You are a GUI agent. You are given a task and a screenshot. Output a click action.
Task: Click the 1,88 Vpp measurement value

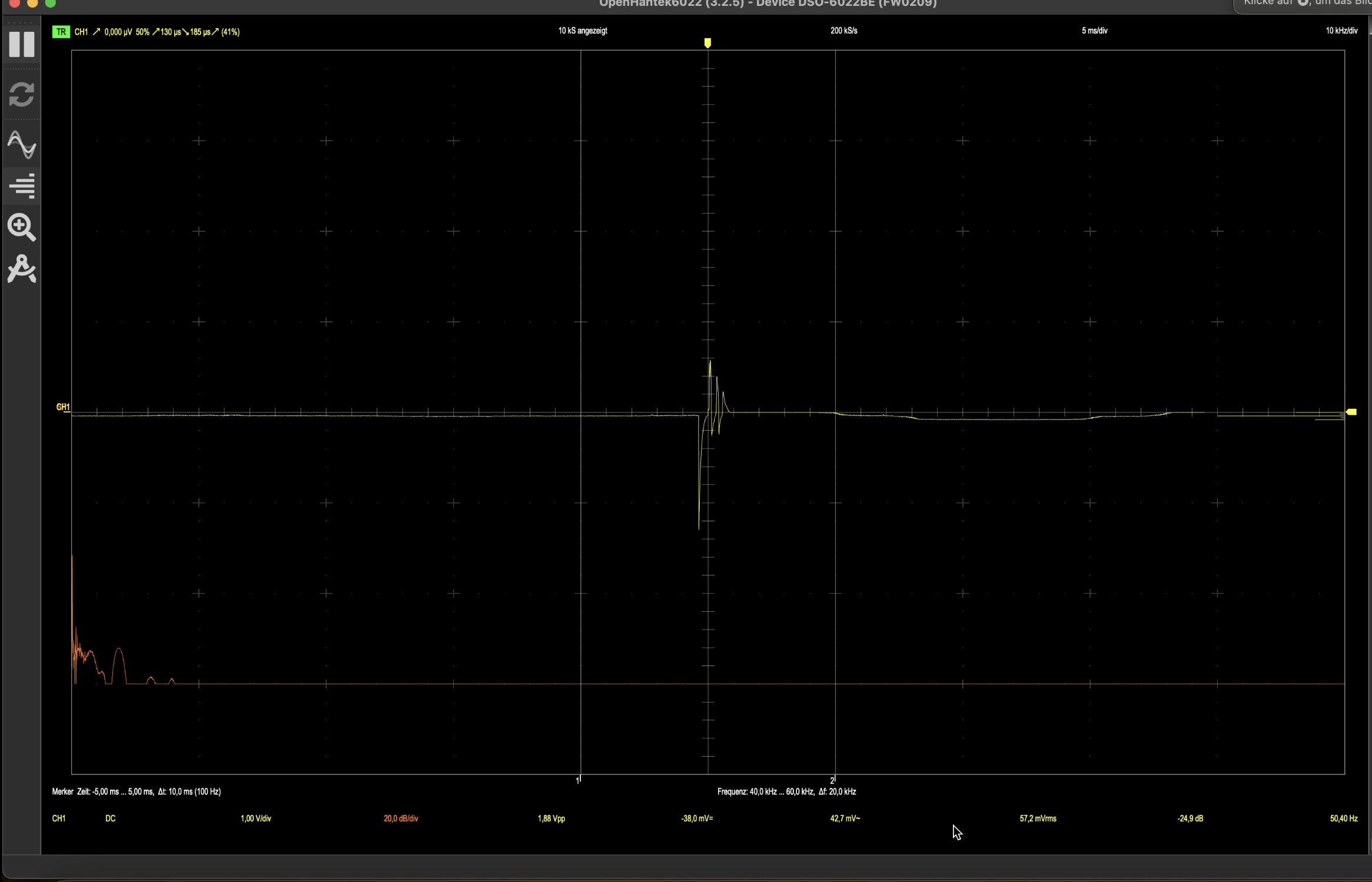[x=551, y=818]
